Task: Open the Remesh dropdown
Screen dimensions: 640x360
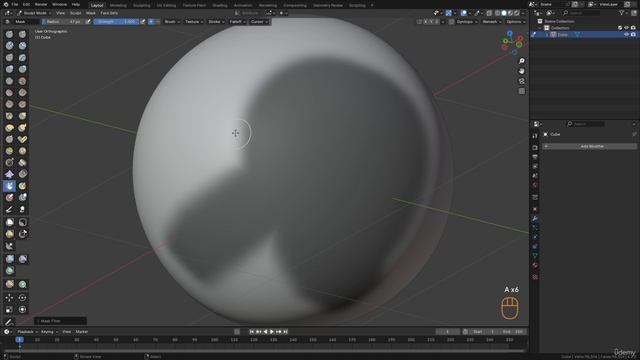Action: [491, 22]
